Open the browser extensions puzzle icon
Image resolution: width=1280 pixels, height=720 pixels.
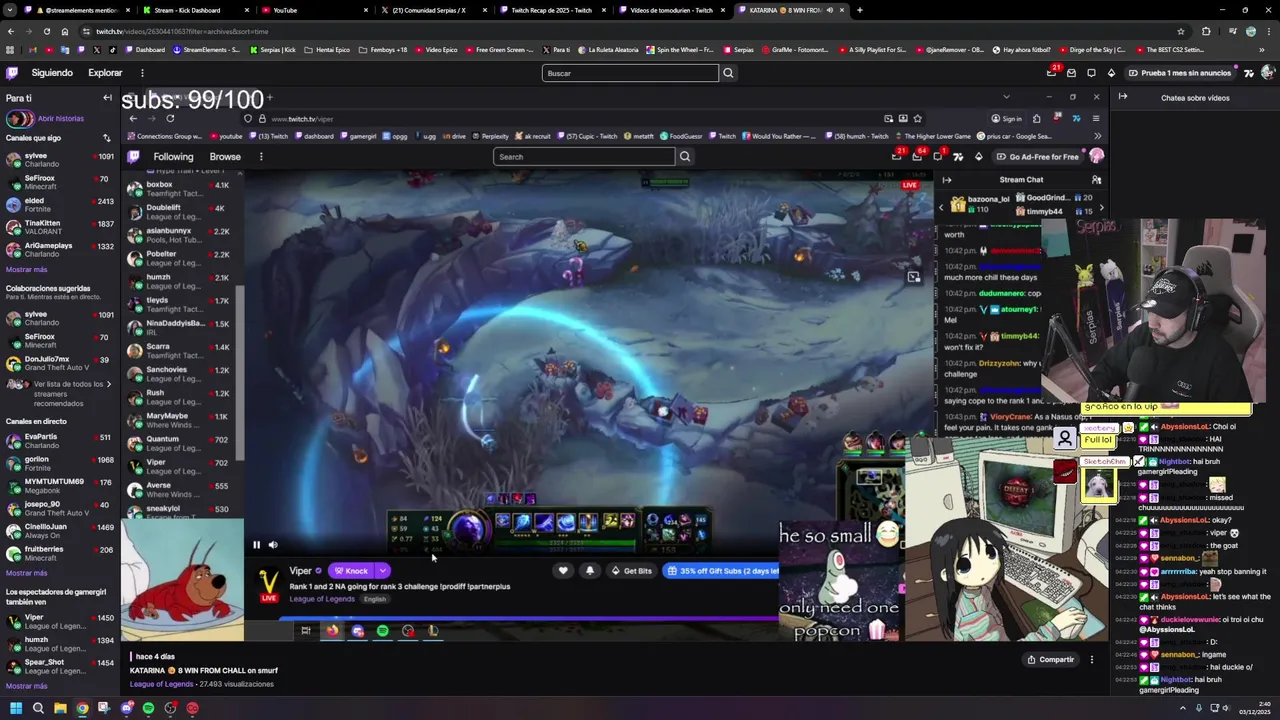[1206, 31]
